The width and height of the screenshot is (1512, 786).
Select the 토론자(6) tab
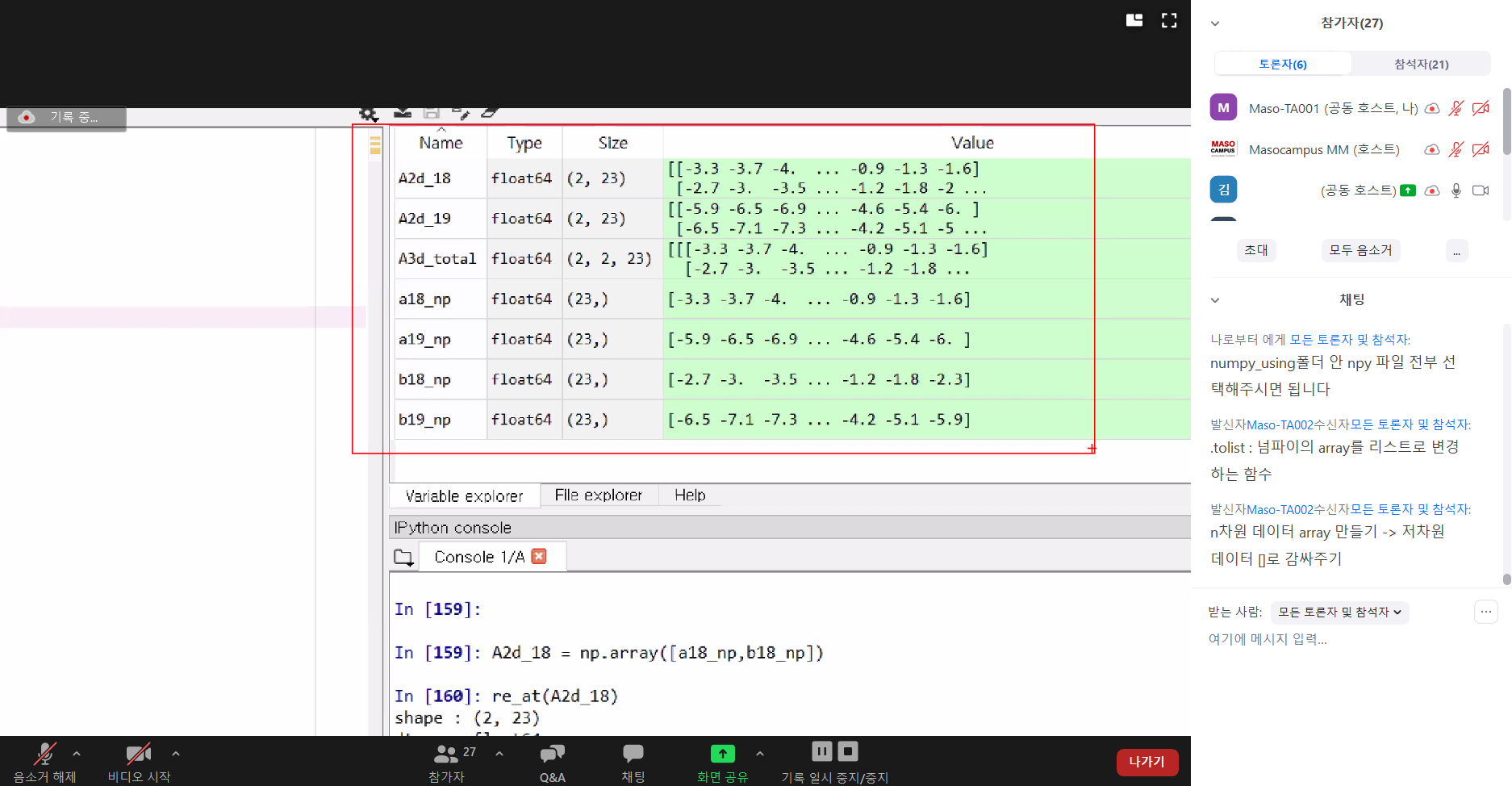coord(1283,64)
